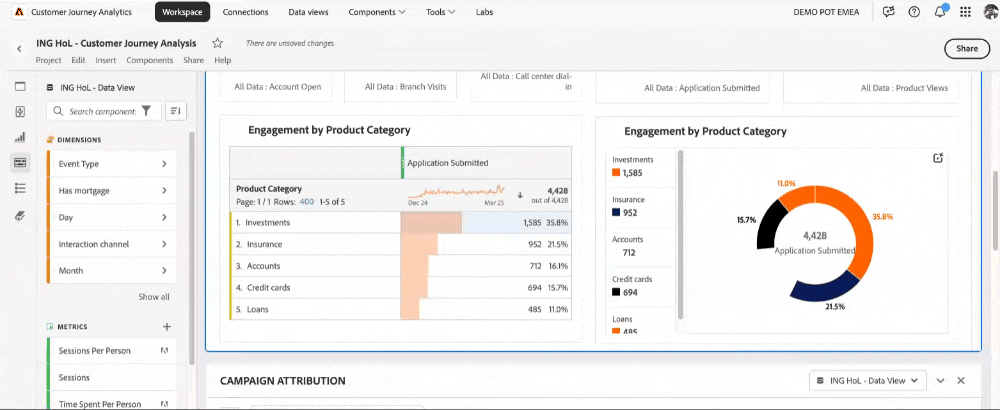Open the list icon in left rail

click(20, 188)
